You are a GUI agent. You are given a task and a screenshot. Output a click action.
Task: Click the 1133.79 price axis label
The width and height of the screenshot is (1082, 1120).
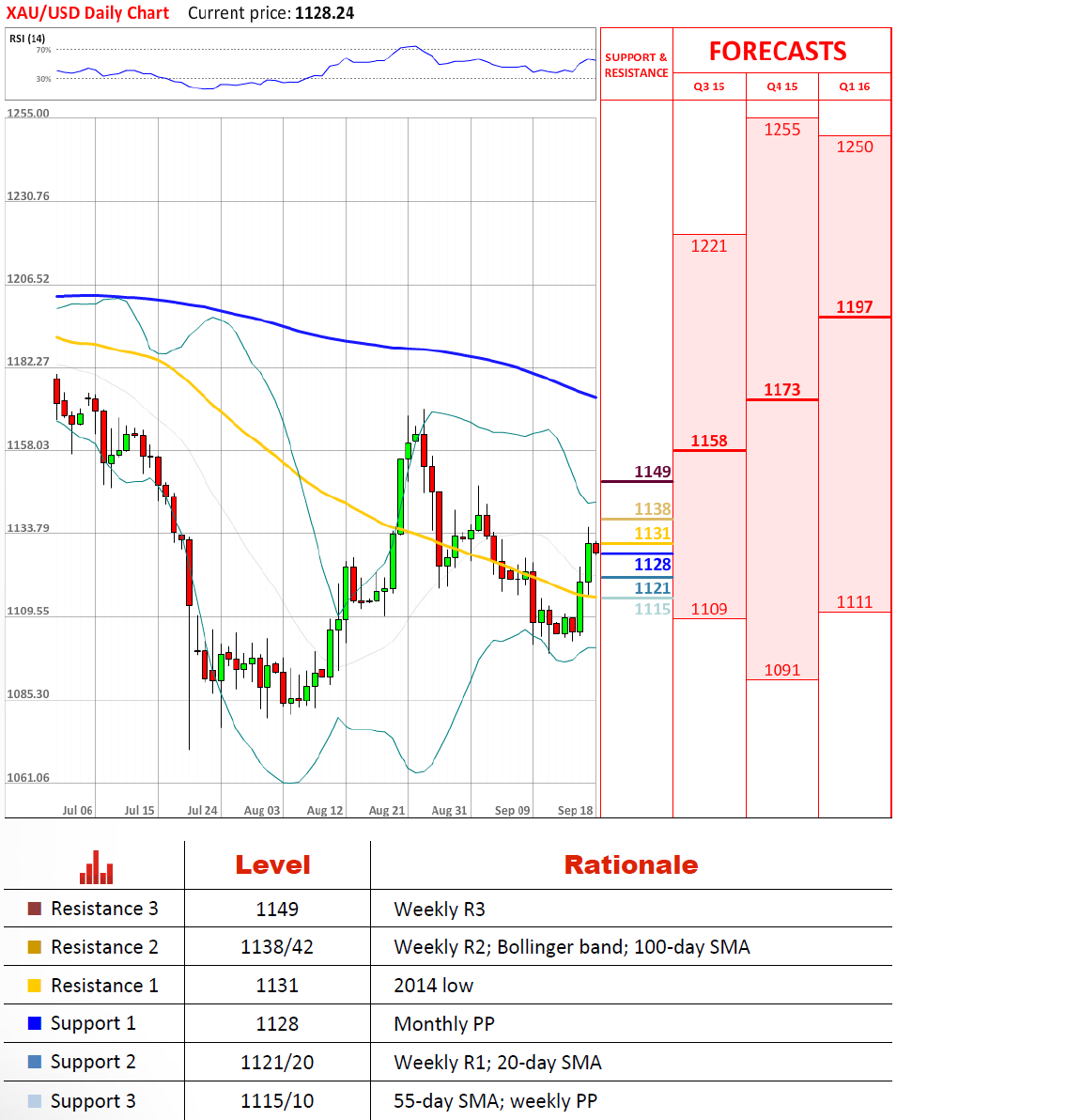[x=28, y=528]
